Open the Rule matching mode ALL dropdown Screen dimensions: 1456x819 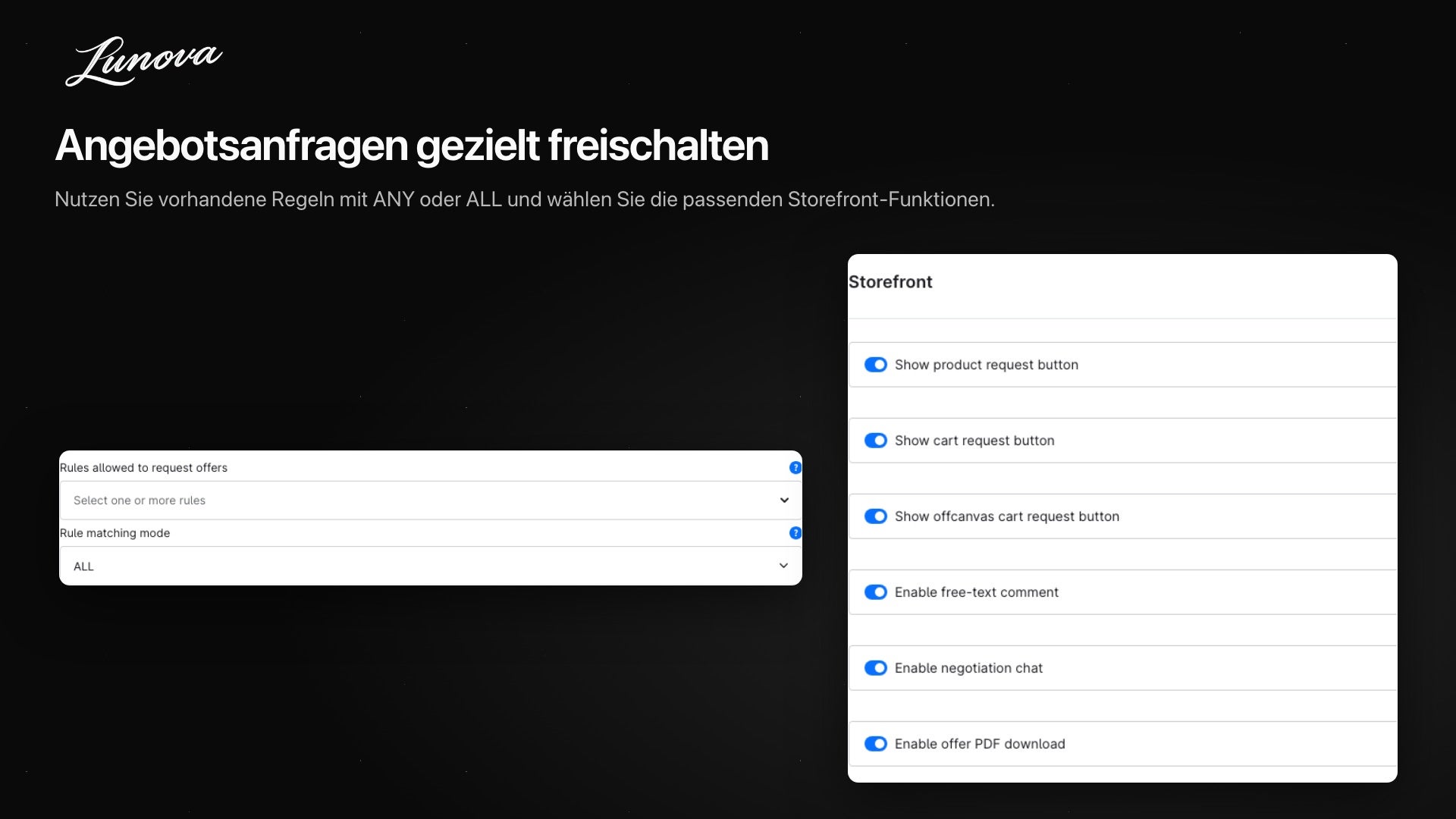(x=431, y=566)
